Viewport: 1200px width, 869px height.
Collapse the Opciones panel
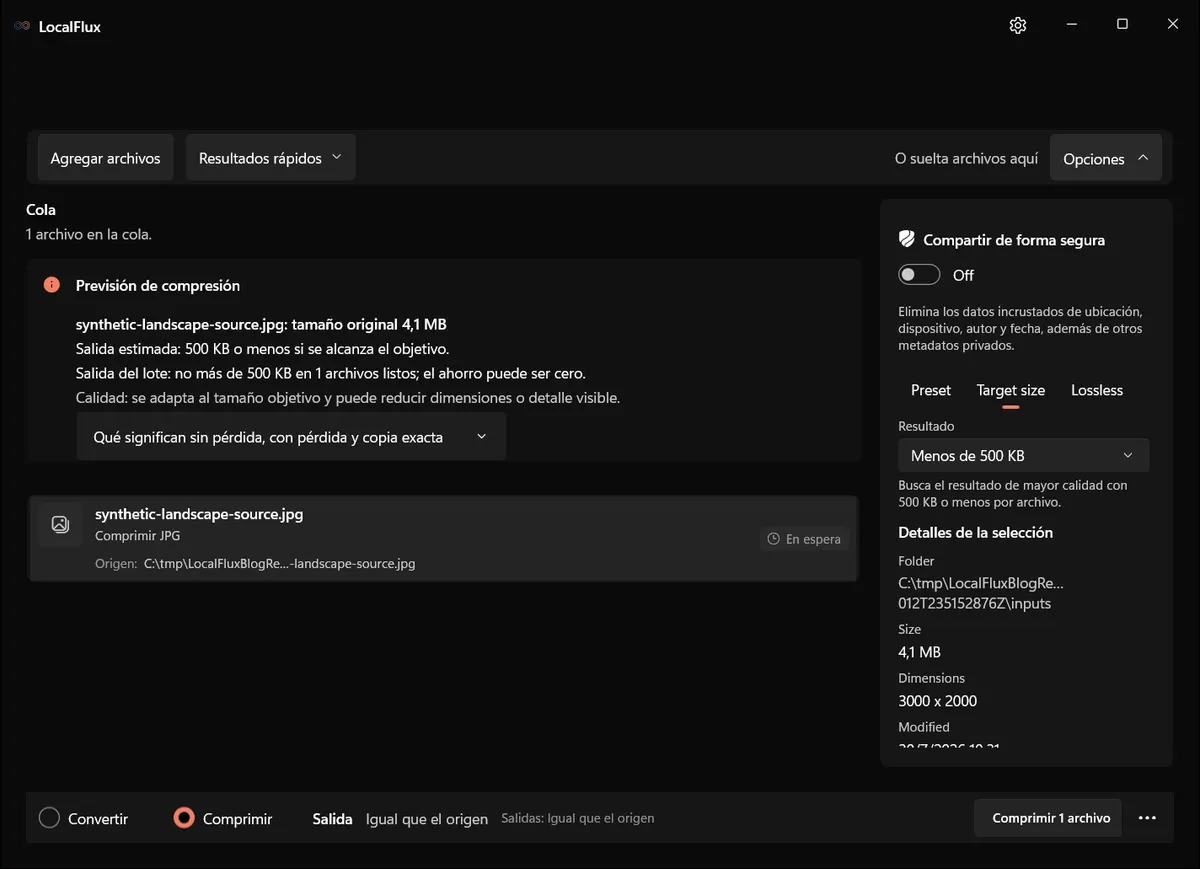pyautogui.click(x=1106, y=159)
